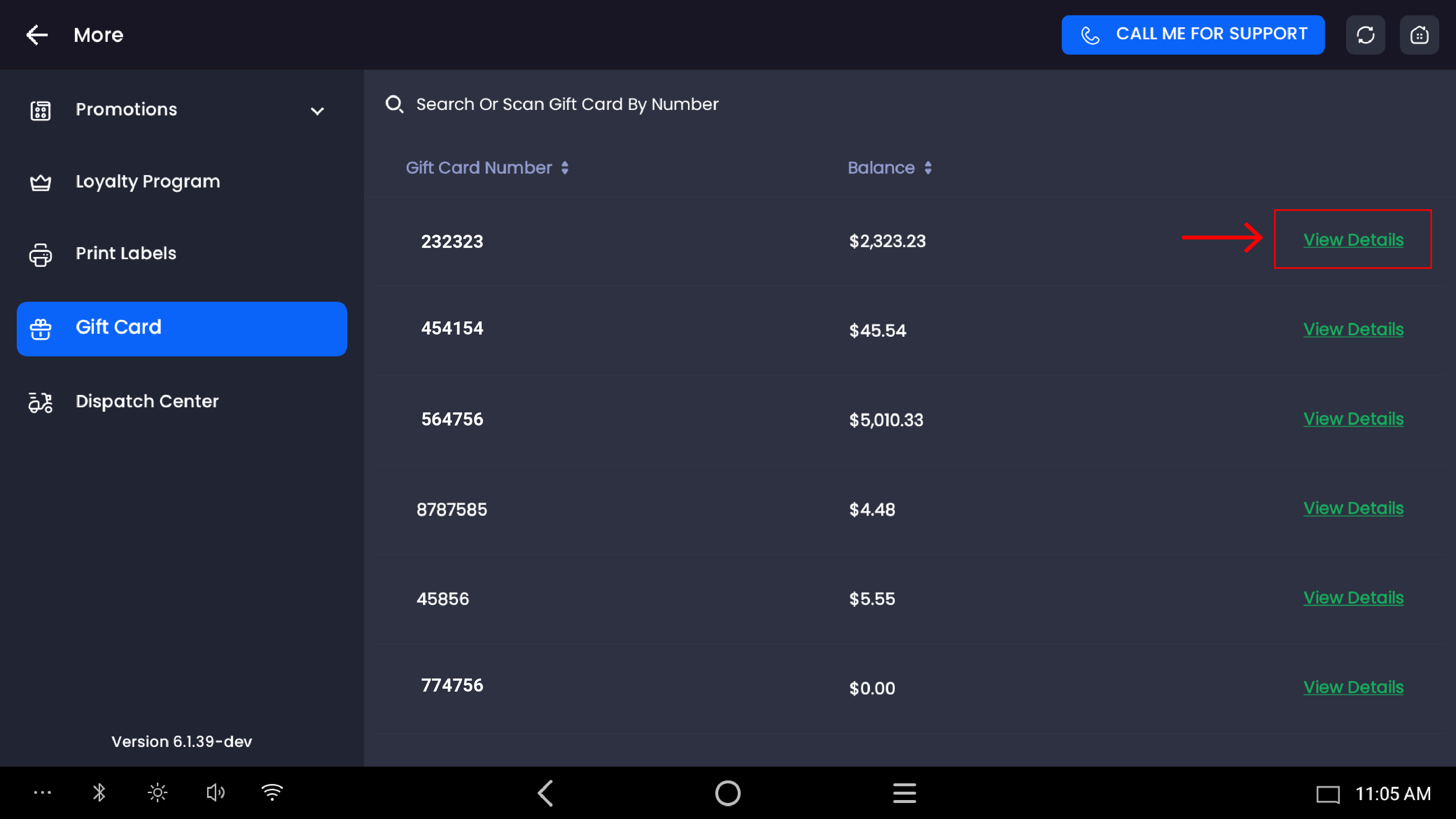View Details for gift card 232323
The image size is (1456, 819).
1353,240
